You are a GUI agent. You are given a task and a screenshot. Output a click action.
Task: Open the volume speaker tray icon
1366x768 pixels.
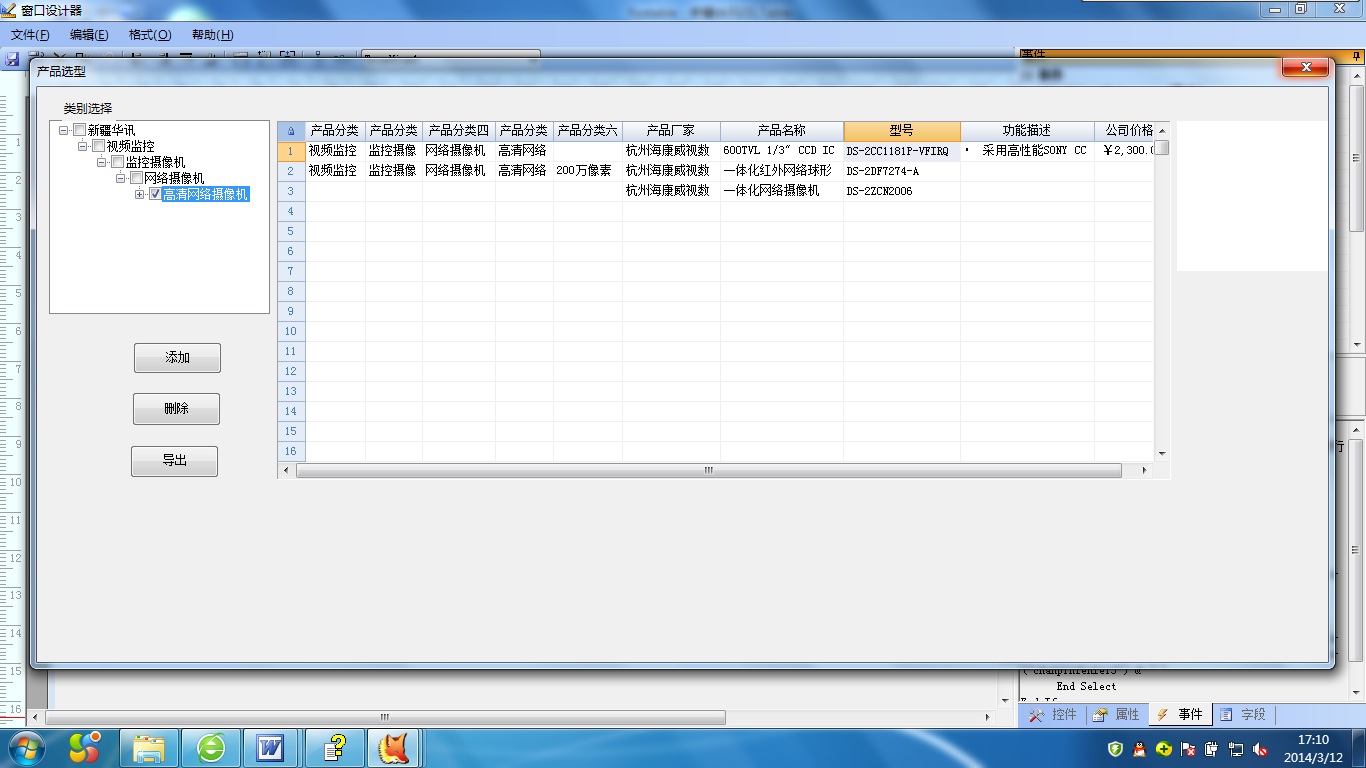click(x=1260, y=748)
